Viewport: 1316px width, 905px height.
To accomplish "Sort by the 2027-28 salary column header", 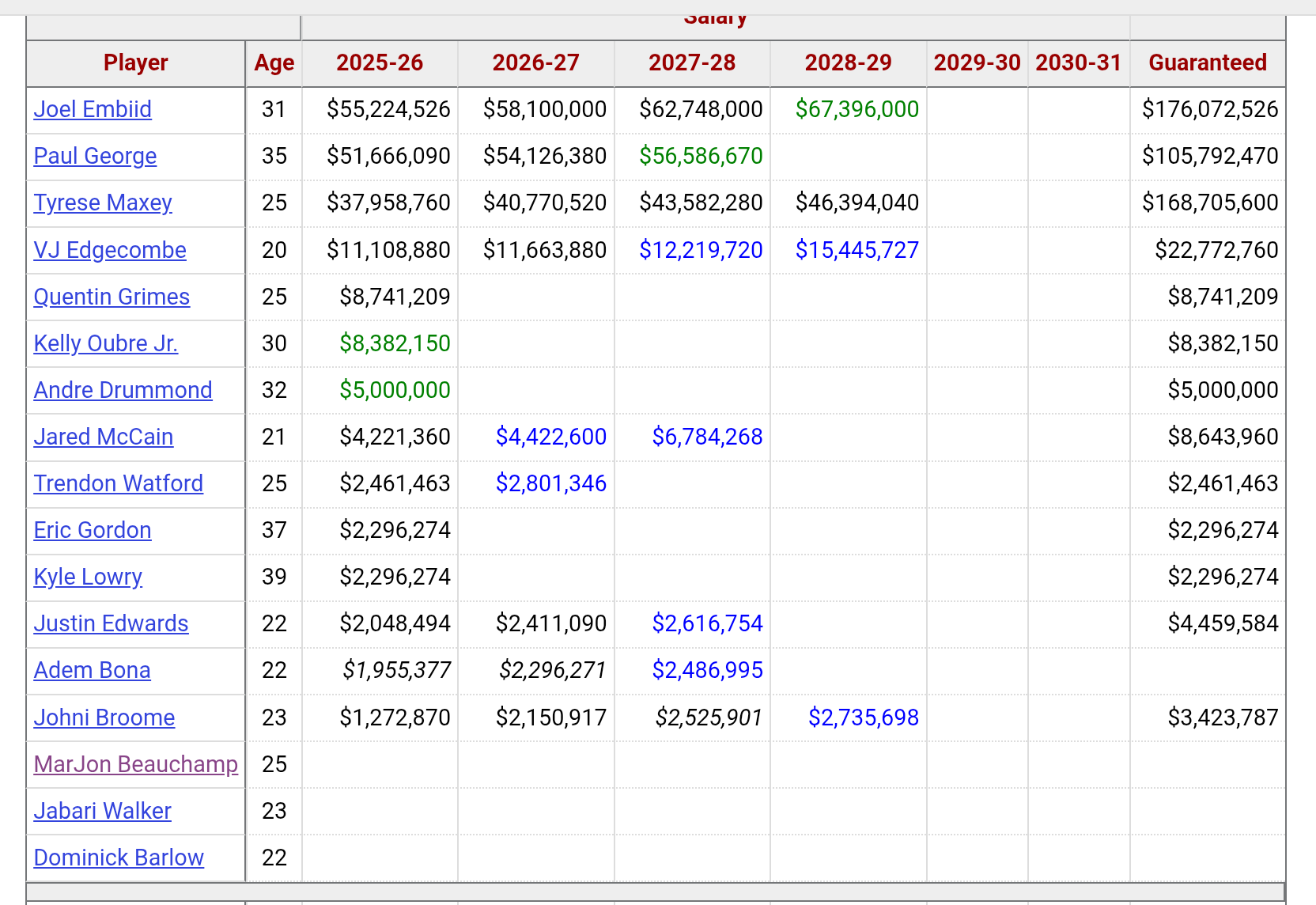I will point(692,62).
